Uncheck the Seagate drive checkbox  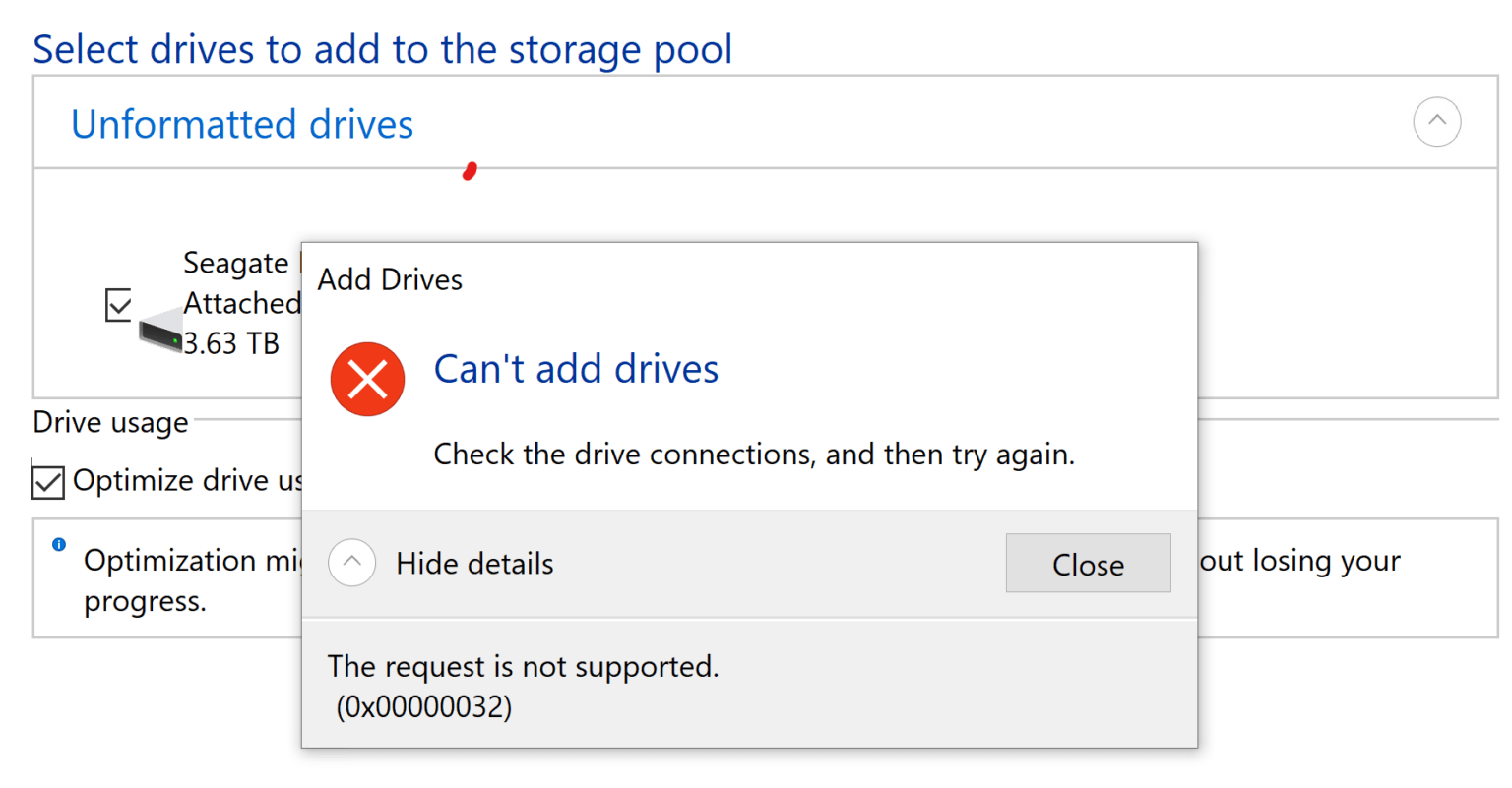[x=118, y=305]
